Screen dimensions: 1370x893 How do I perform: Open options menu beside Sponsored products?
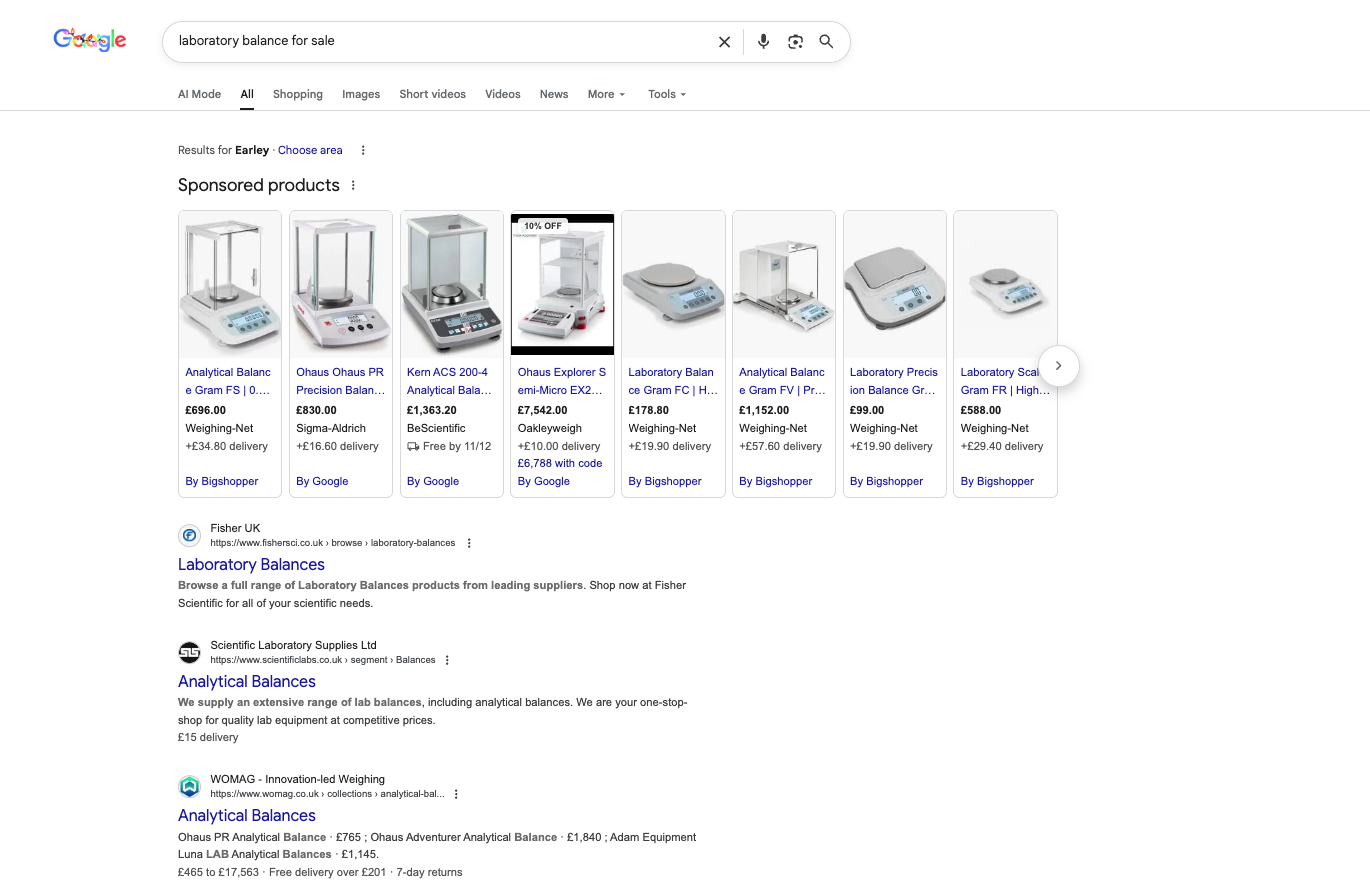click(x=353, y=185)
